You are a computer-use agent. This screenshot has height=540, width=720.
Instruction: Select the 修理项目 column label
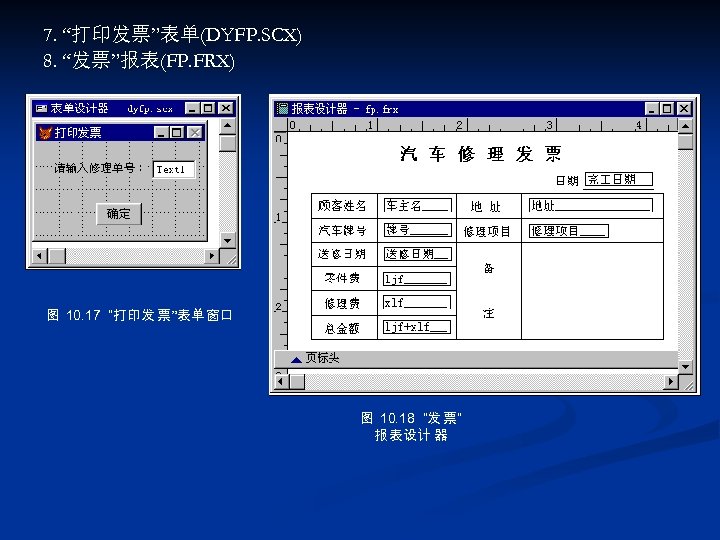click(487, 231)
